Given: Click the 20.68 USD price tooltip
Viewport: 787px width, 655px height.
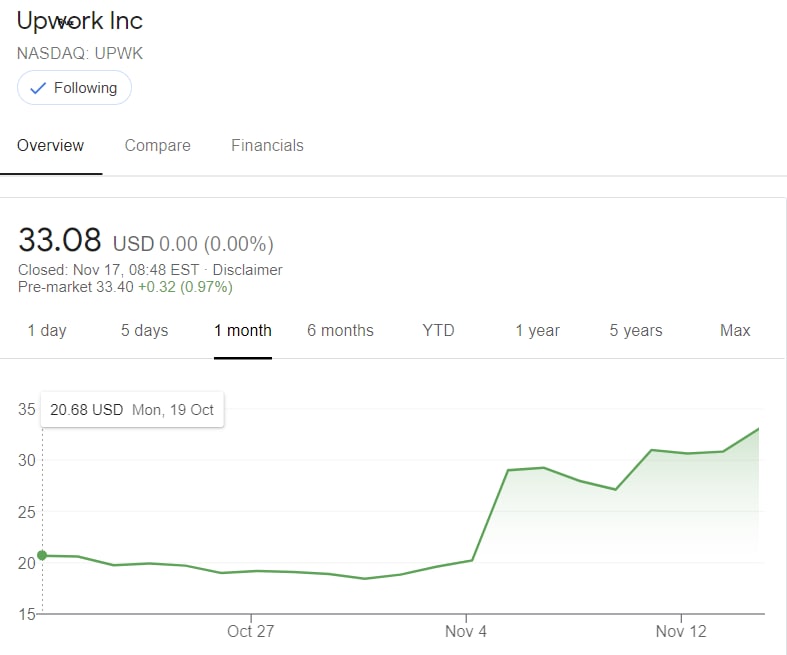Looking at the screenshot, I should pos(133,410).
